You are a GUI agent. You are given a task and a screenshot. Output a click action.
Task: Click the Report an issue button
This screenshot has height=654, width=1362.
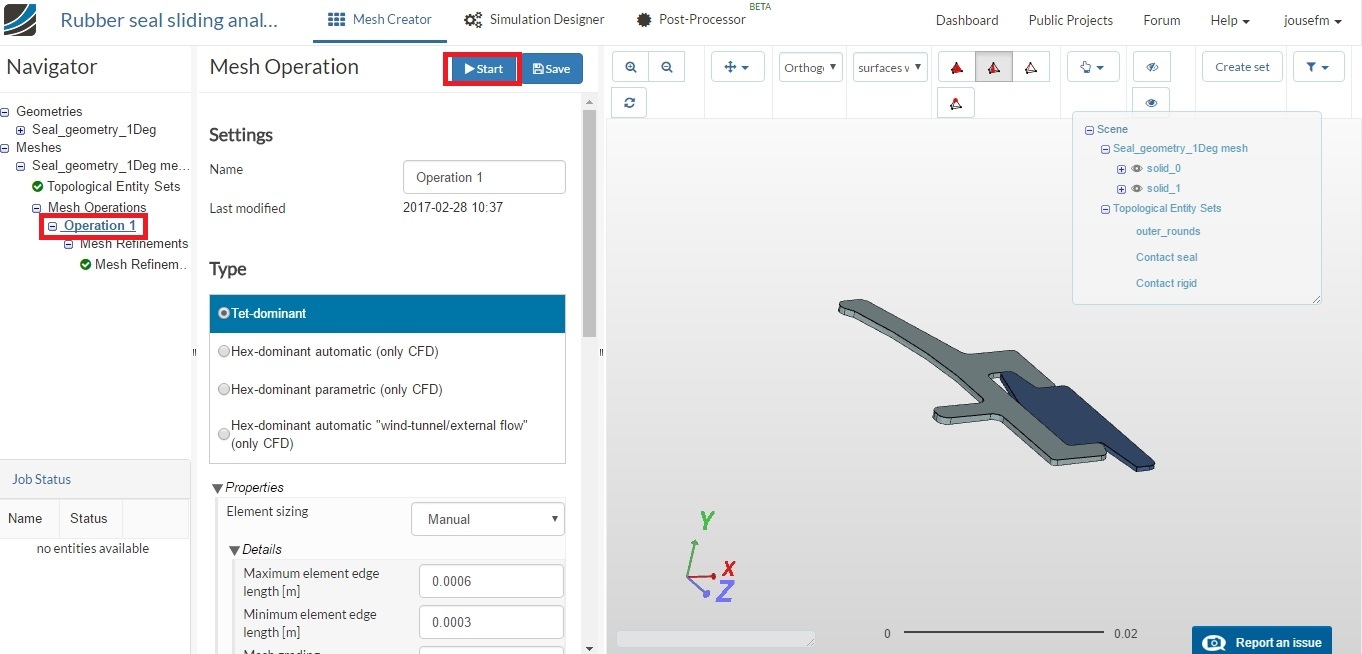pyautogui.click(x=1261, y=642)
